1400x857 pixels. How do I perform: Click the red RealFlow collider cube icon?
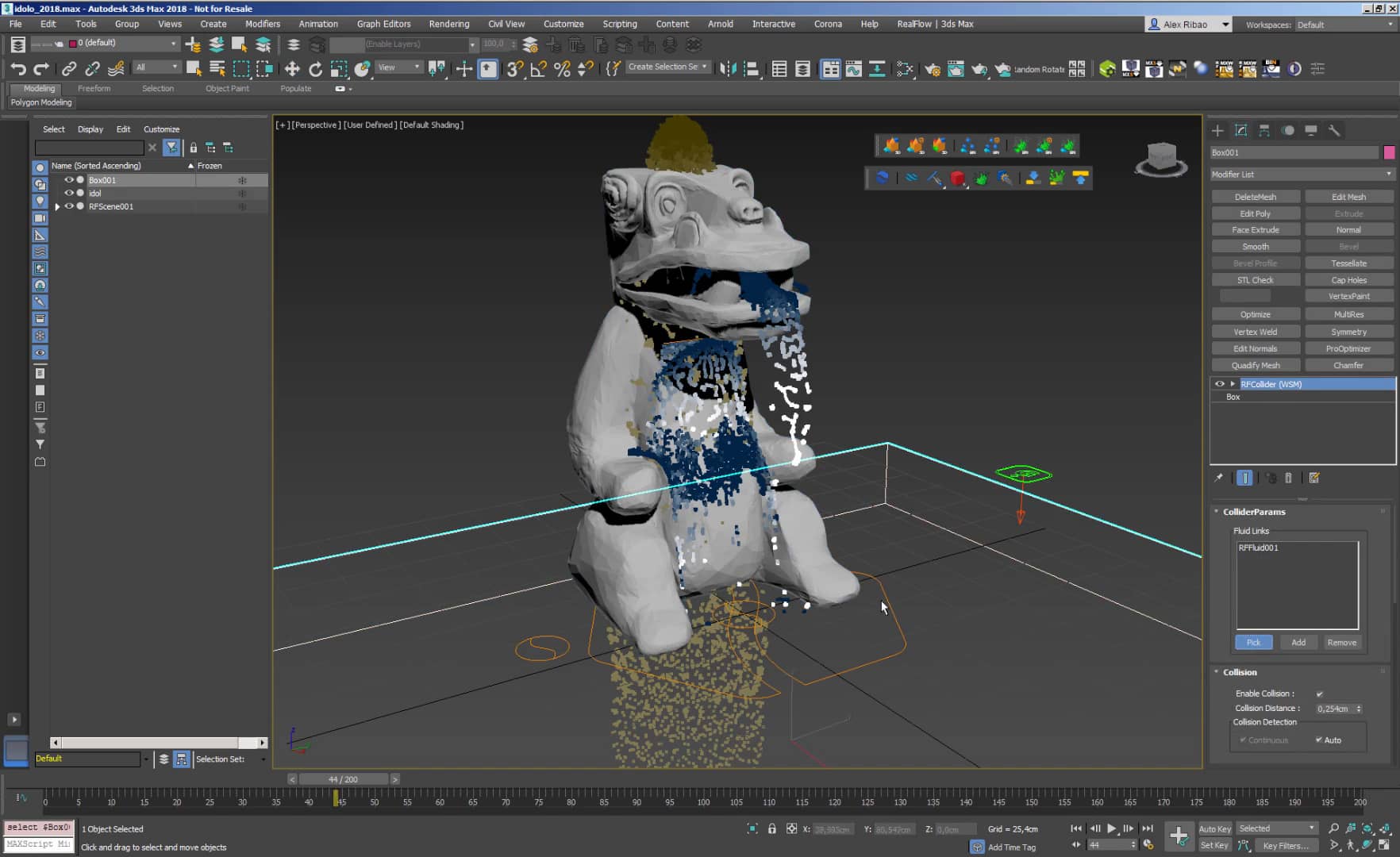pos(958,179)
